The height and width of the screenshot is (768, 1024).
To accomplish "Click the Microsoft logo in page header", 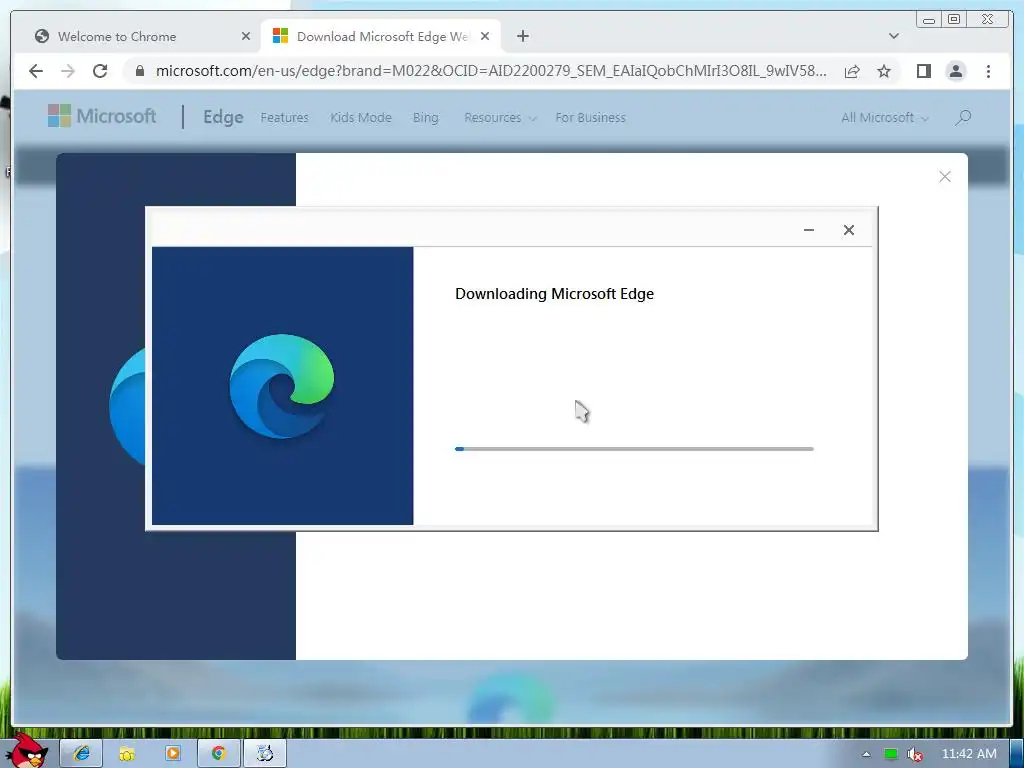I will click(102, 116).
